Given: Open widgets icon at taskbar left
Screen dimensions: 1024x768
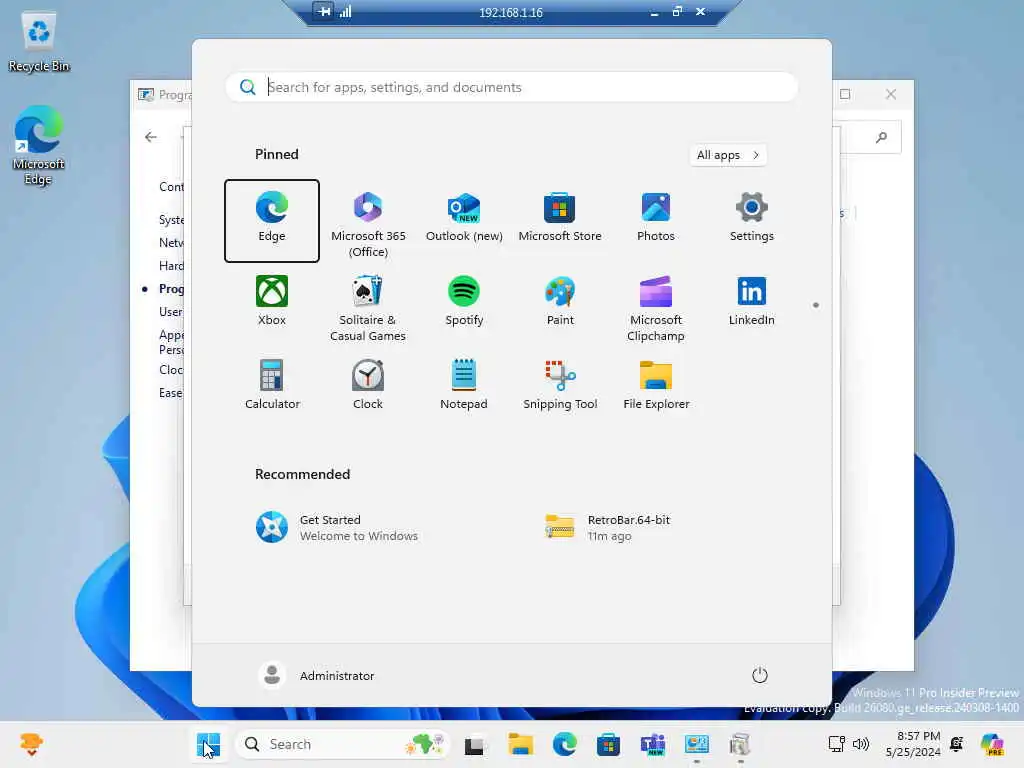Looking at the screenshot, I should [x=31, y=744].
